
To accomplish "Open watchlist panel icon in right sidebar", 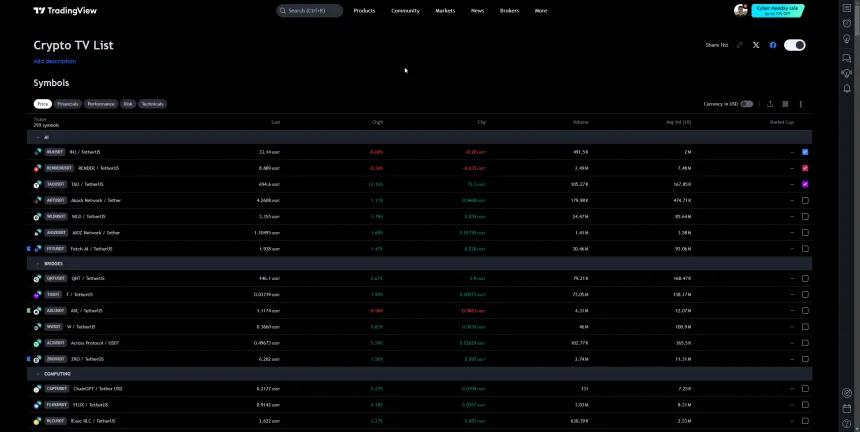I will [x=847, y=8].
